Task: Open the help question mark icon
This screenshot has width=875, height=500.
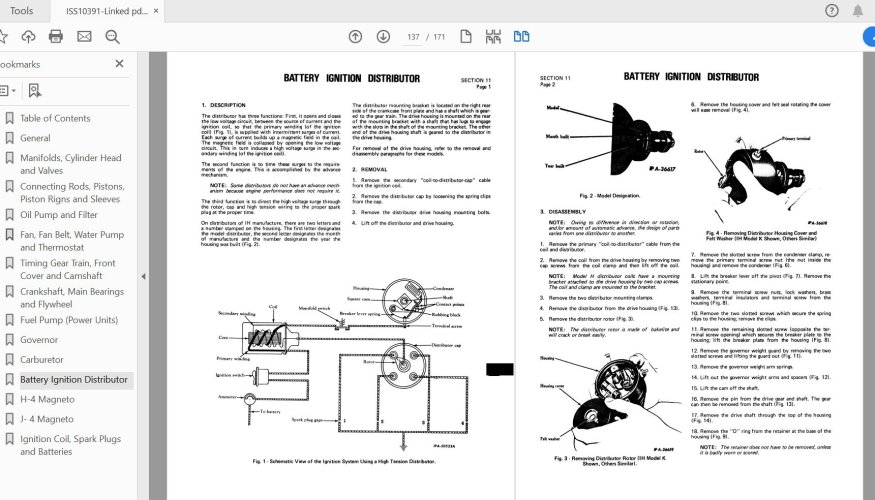Action: coord(832,11)
